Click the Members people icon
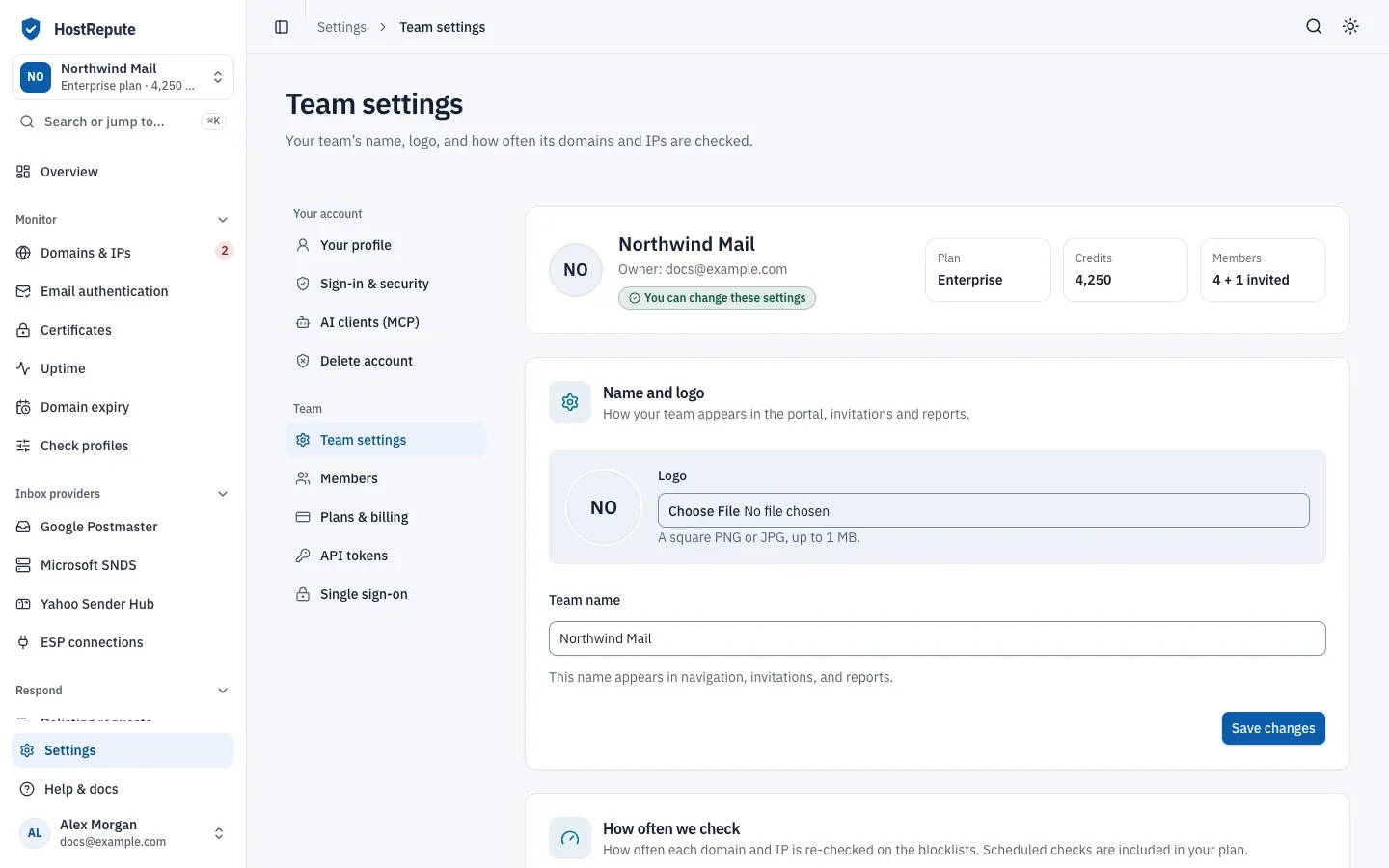This screenshot has width=1389, height=868. click(x=303, y=478)
